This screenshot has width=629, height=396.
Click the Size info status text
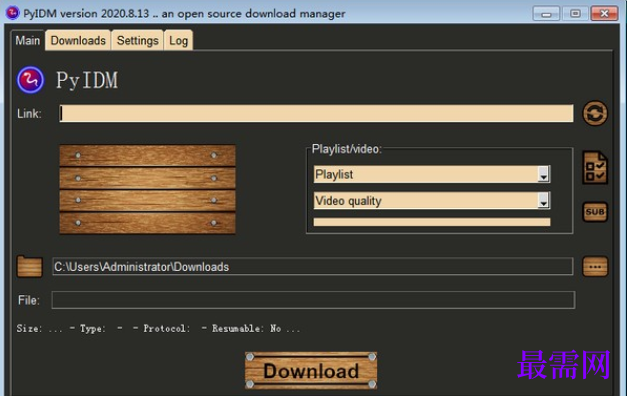39,329
